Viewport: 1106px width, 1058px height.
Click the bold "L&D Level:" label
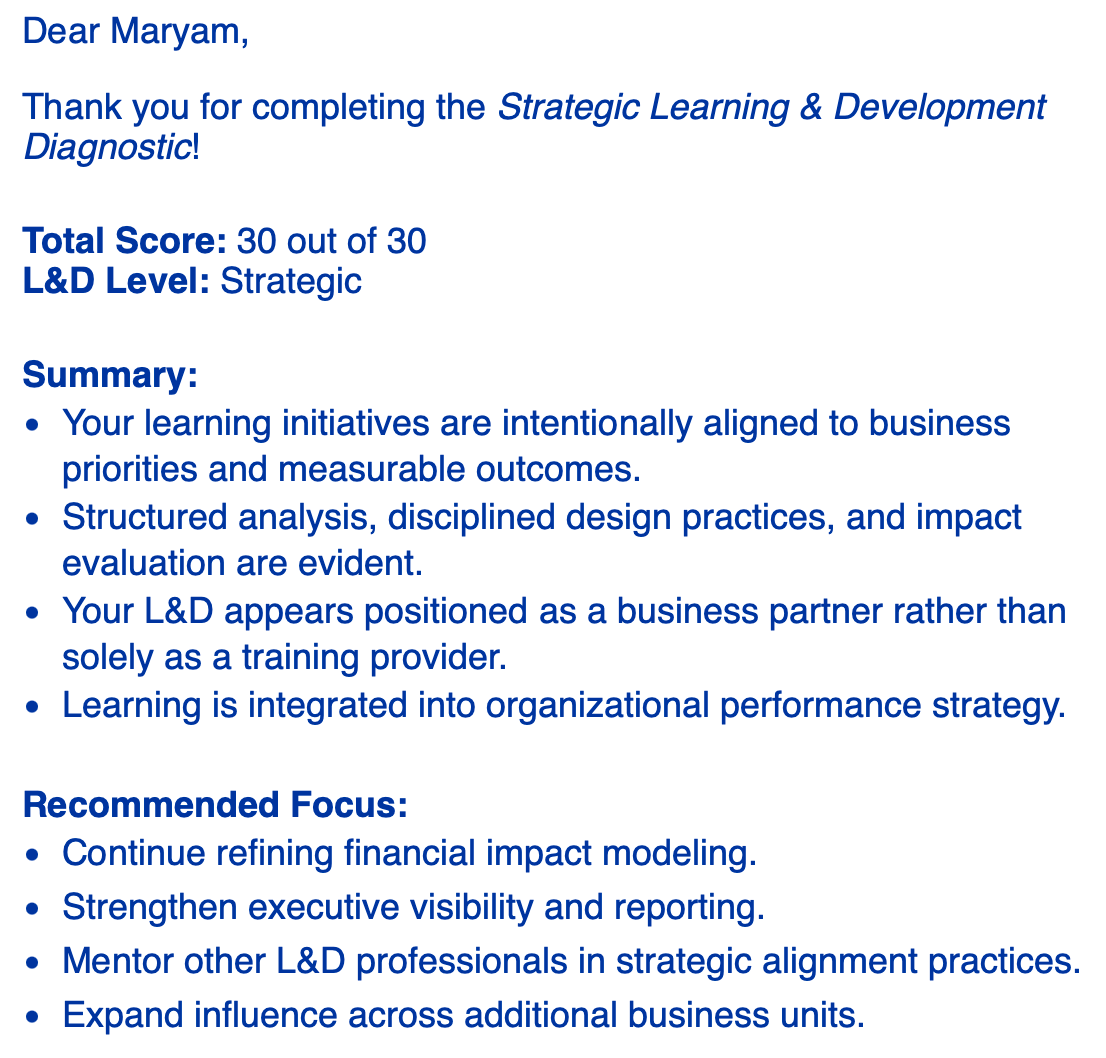click(116, 281)
